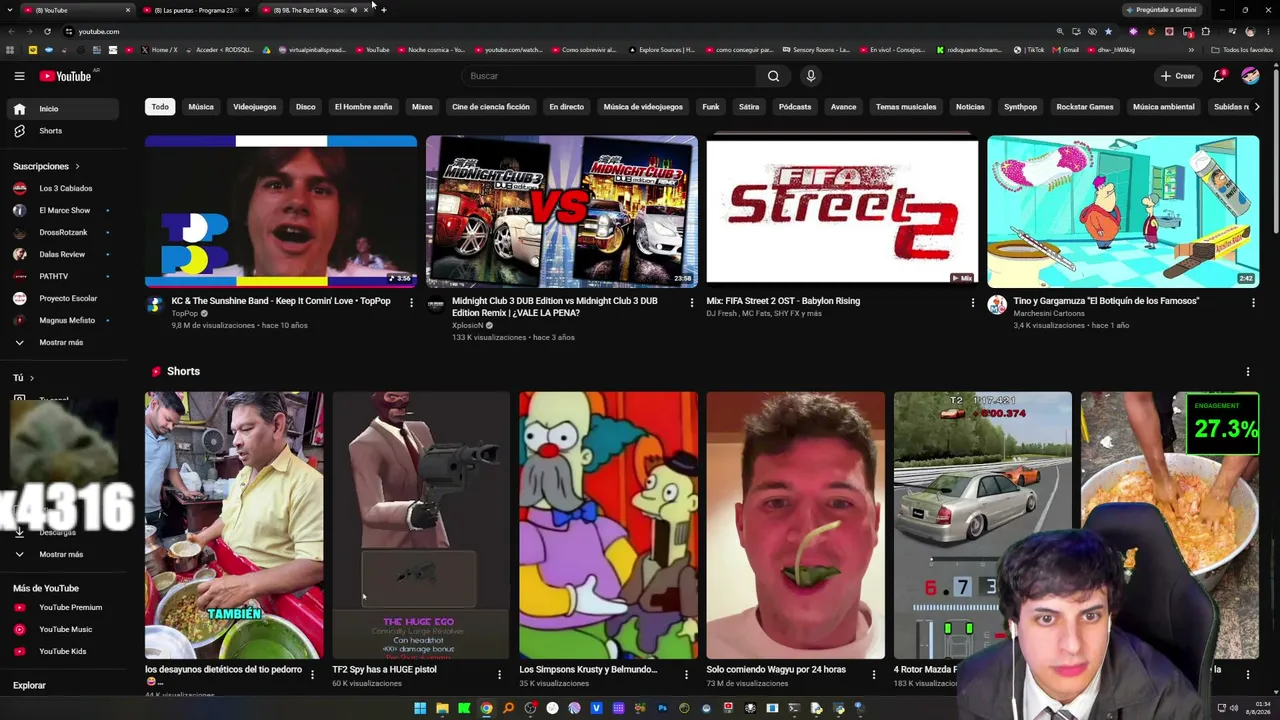Open the notifications bell
The image size is (1280, 720).
tap(1219, 76)
